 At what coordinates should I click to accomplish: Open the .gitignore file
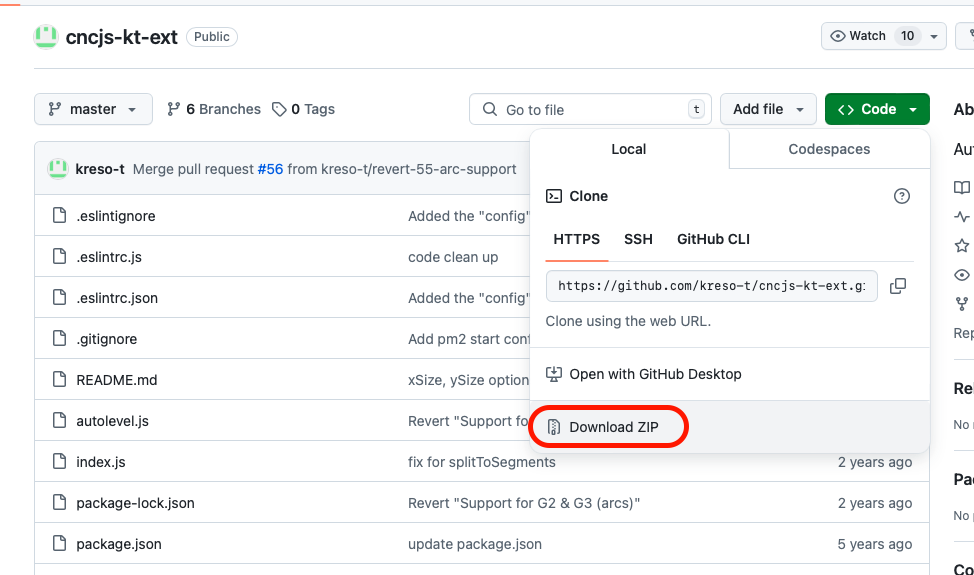coord(106,339)
